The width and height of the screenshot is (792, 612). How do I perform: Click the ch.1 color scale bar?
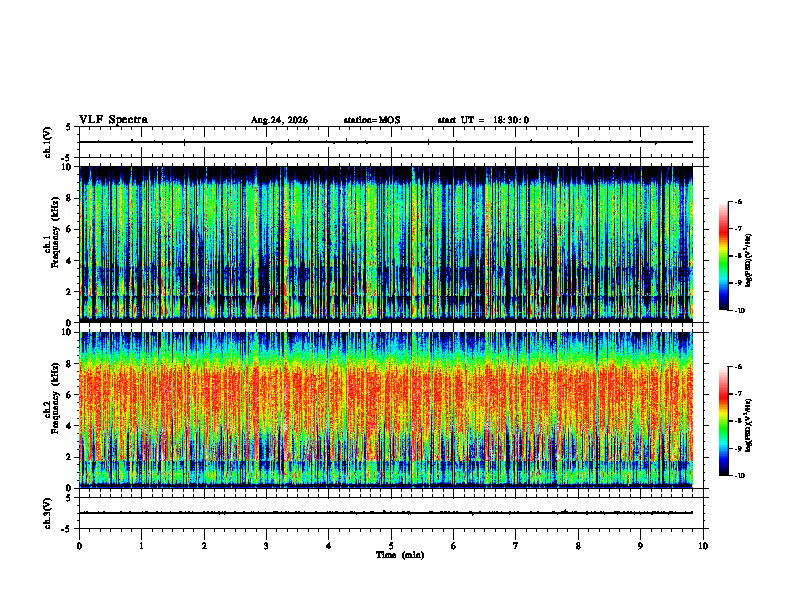(x=723, y=256)
